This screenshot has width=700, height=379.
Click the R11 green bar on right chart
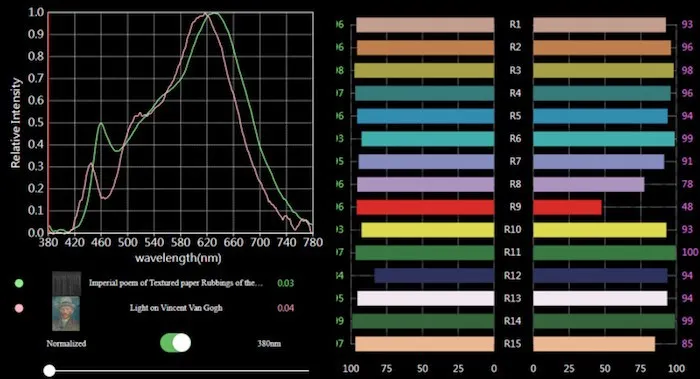[x=604, y=253]
